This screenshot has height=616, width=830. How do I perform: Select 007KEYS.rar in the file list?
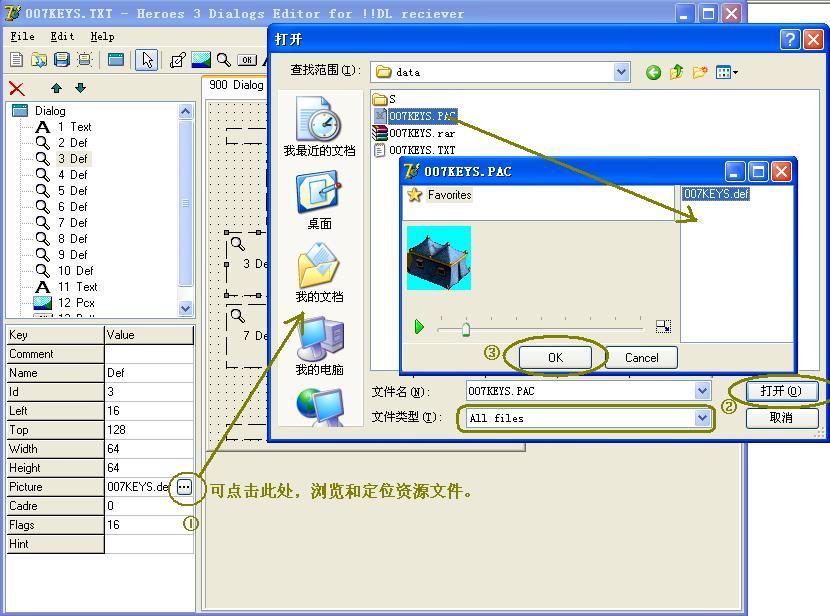421,133
